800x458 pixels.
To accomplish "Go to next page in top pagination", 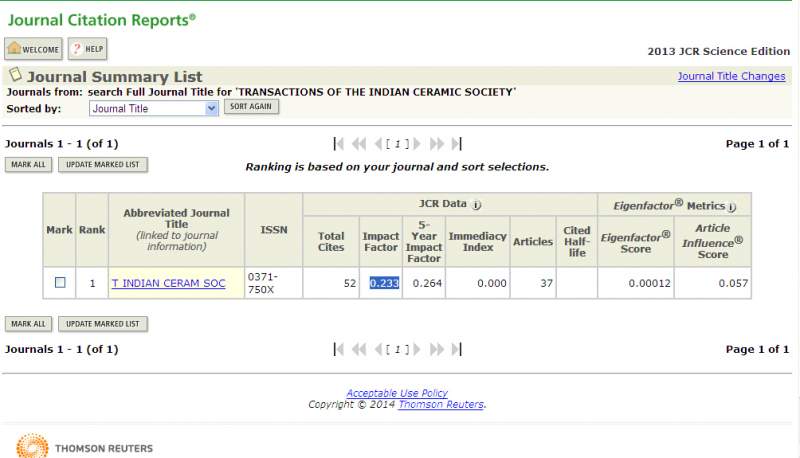I will tap(417, 144).
